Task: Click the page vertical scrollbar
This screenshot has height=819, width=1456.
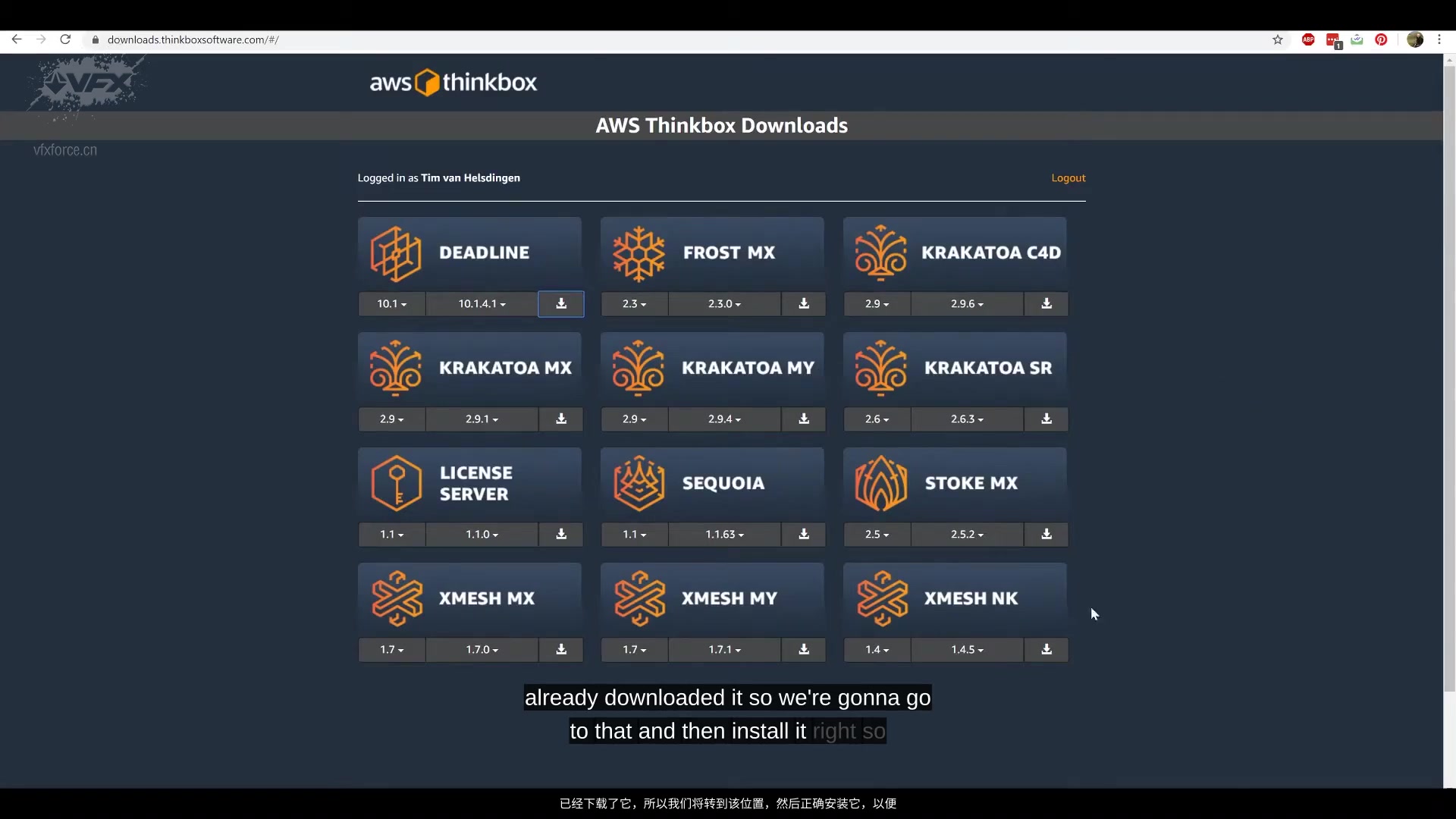Action: (x=1449, y=379)
